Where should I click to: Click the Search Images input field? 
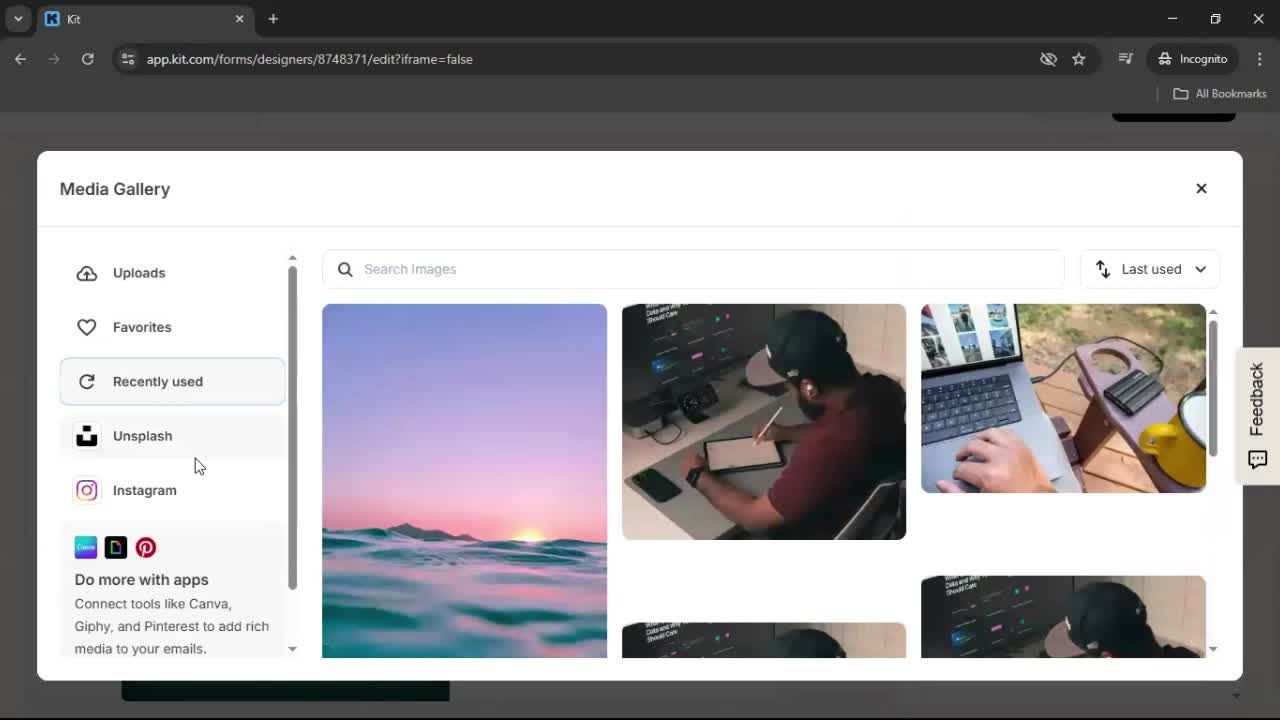click(x=692, y=269)
